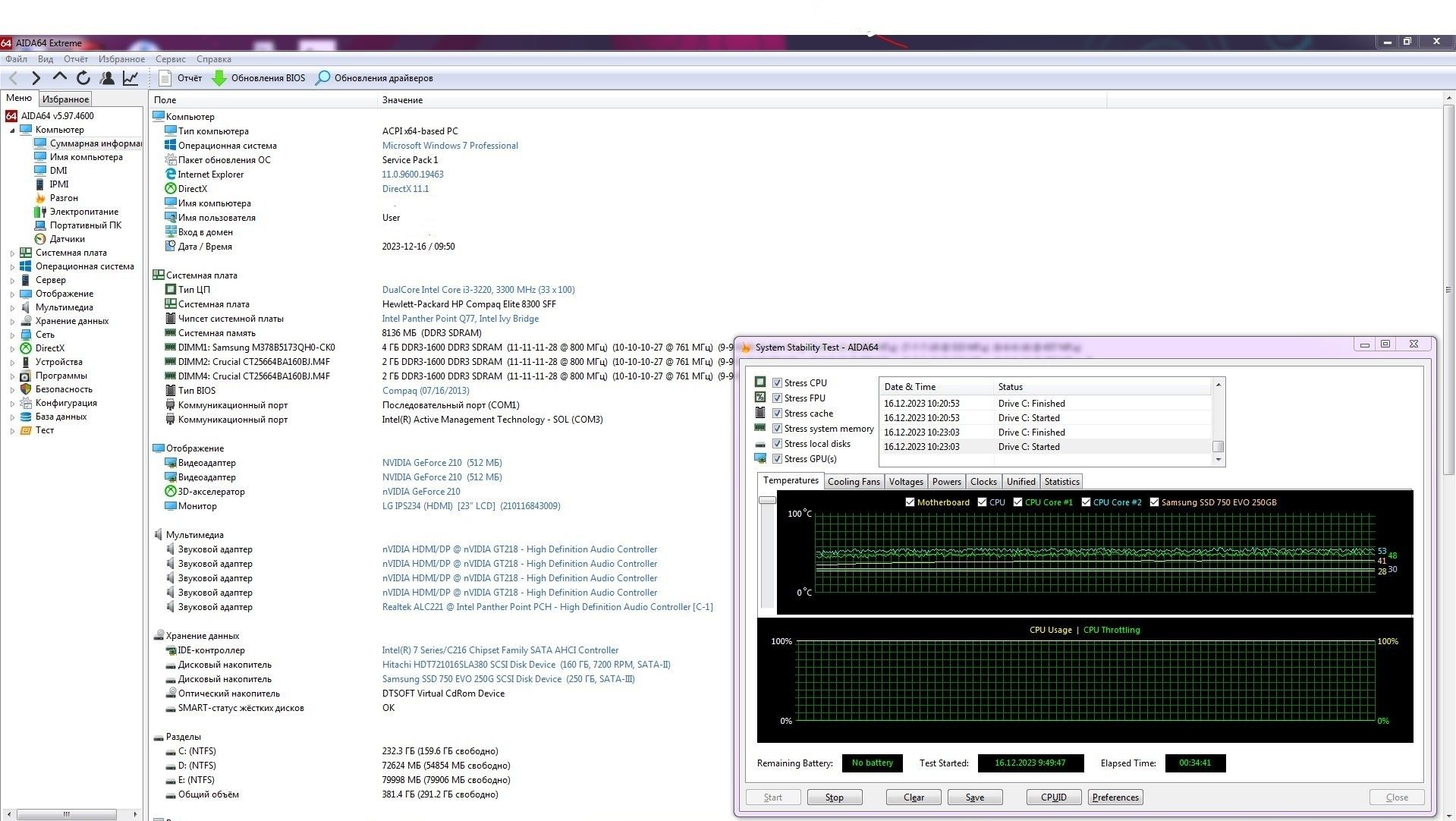This screenshot has width=1456, height=821.
Task: Switch to the Voltages tab
Action: click(x=906, y=482)
